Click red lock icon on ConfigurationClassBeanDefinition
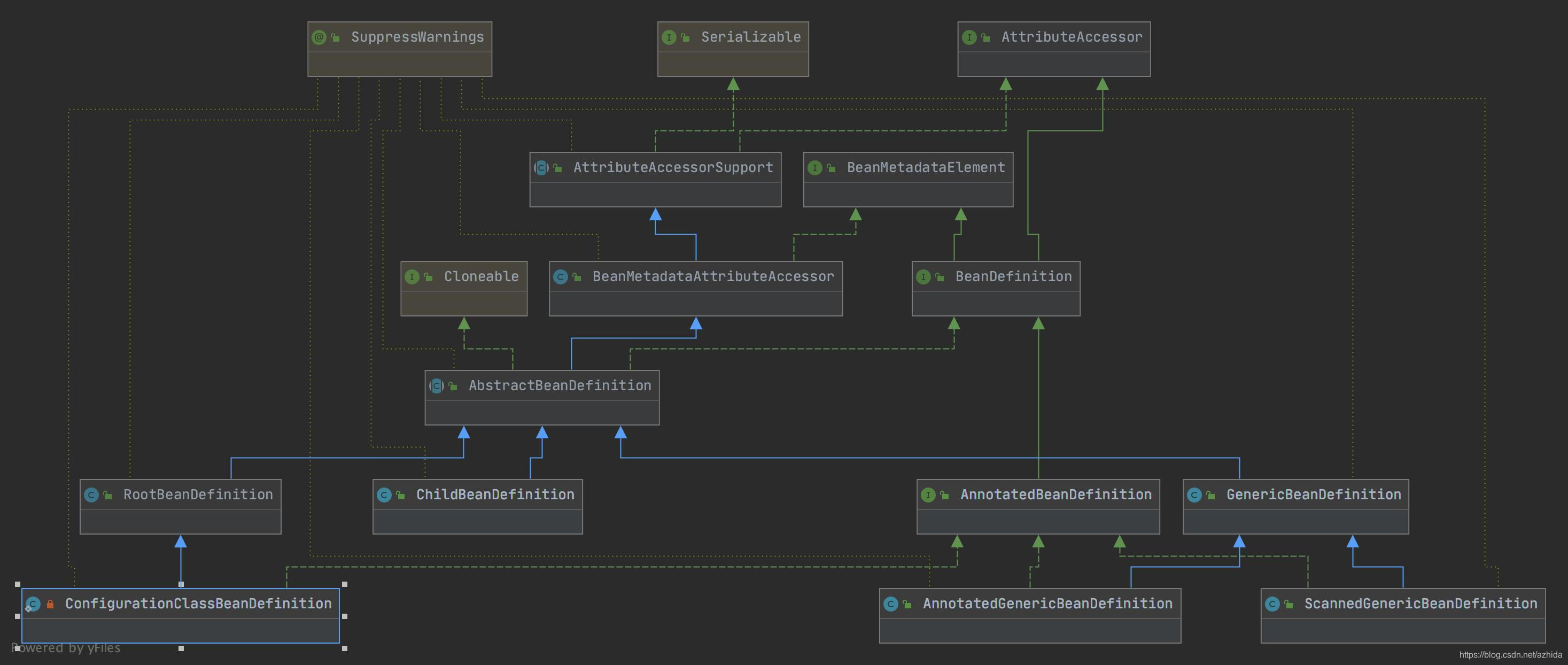 tap(51, 604)
